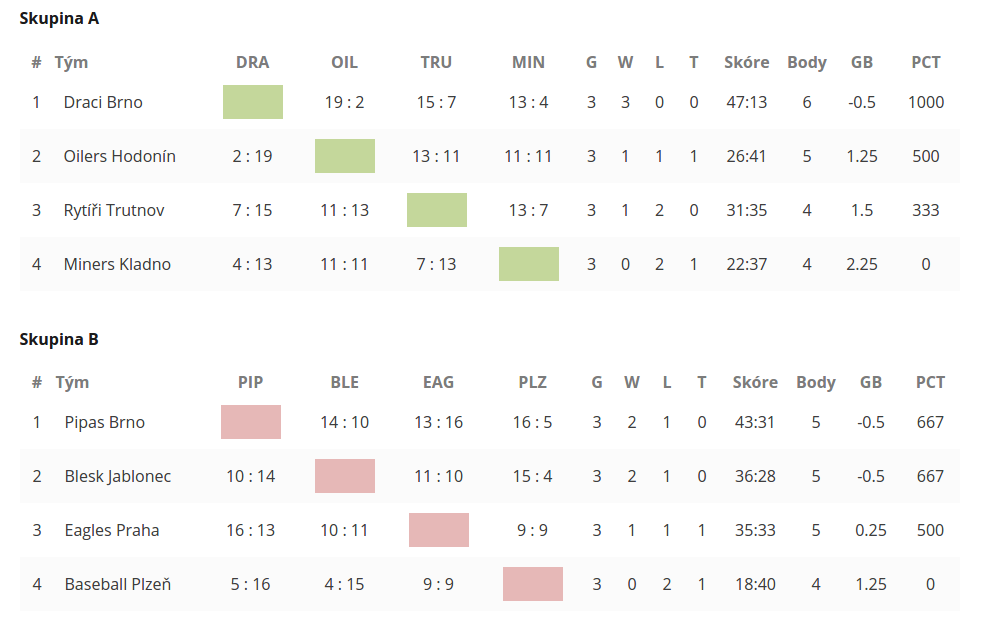The width and height of the screenshot is (981, 617).
Task: Click the GB column header in Skupina B
Action: 871,382
